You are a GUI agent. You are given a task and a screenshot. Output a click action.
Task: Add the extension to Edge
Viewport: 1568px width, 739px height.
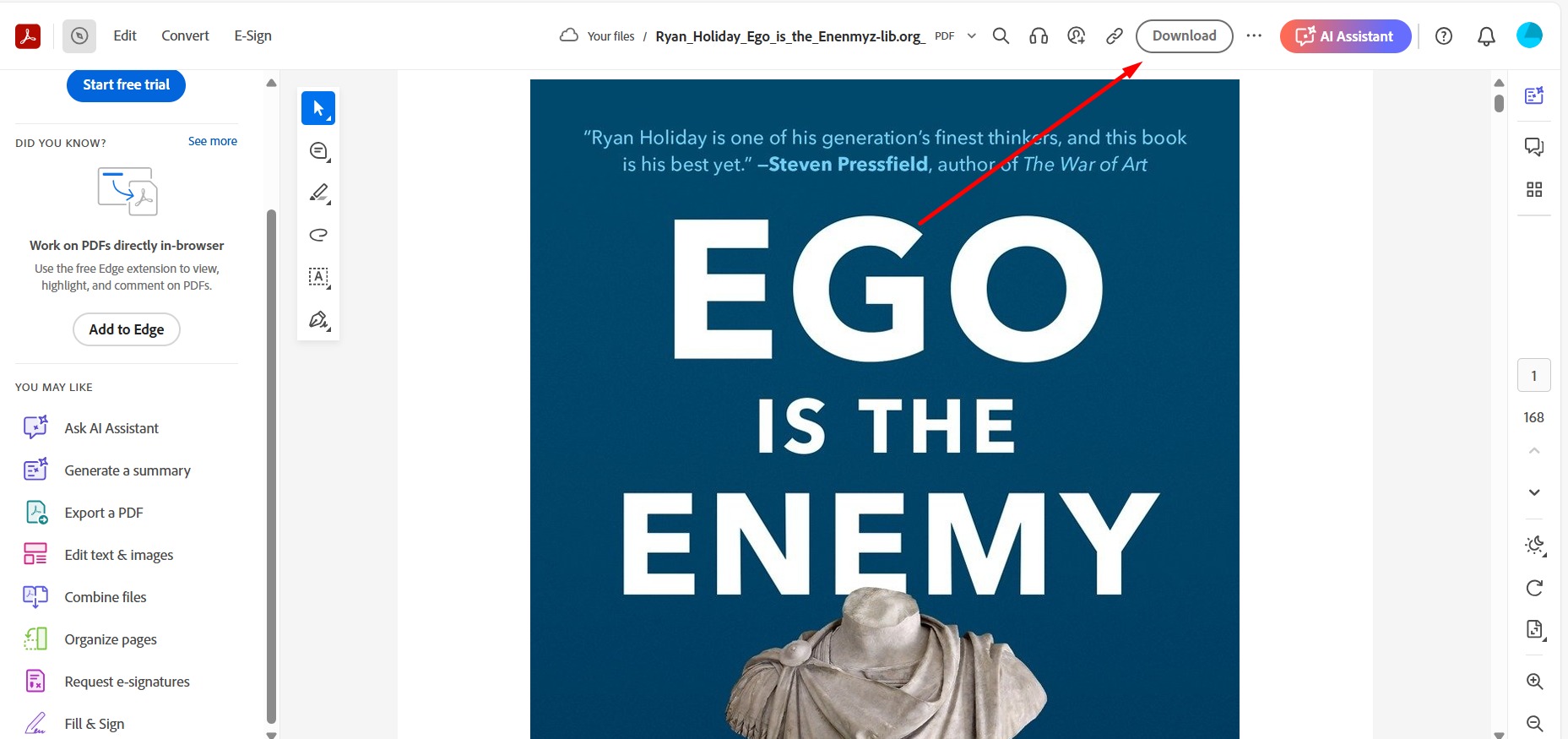tap(127, 329)
